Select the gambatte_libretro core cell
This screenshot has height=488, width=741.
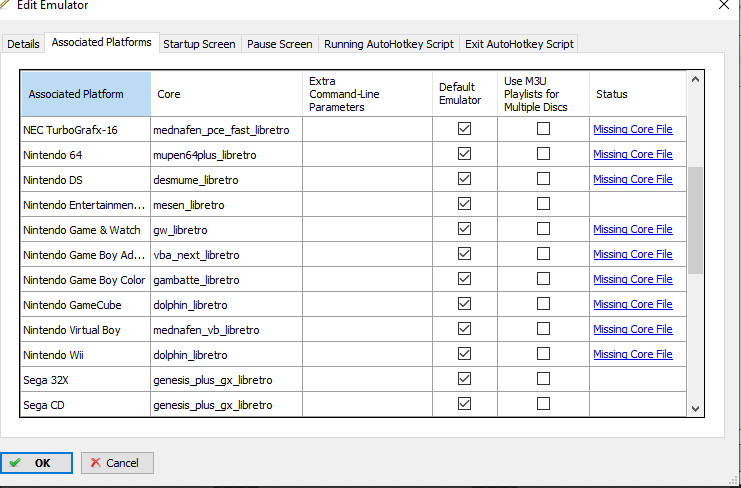point(227,279)
